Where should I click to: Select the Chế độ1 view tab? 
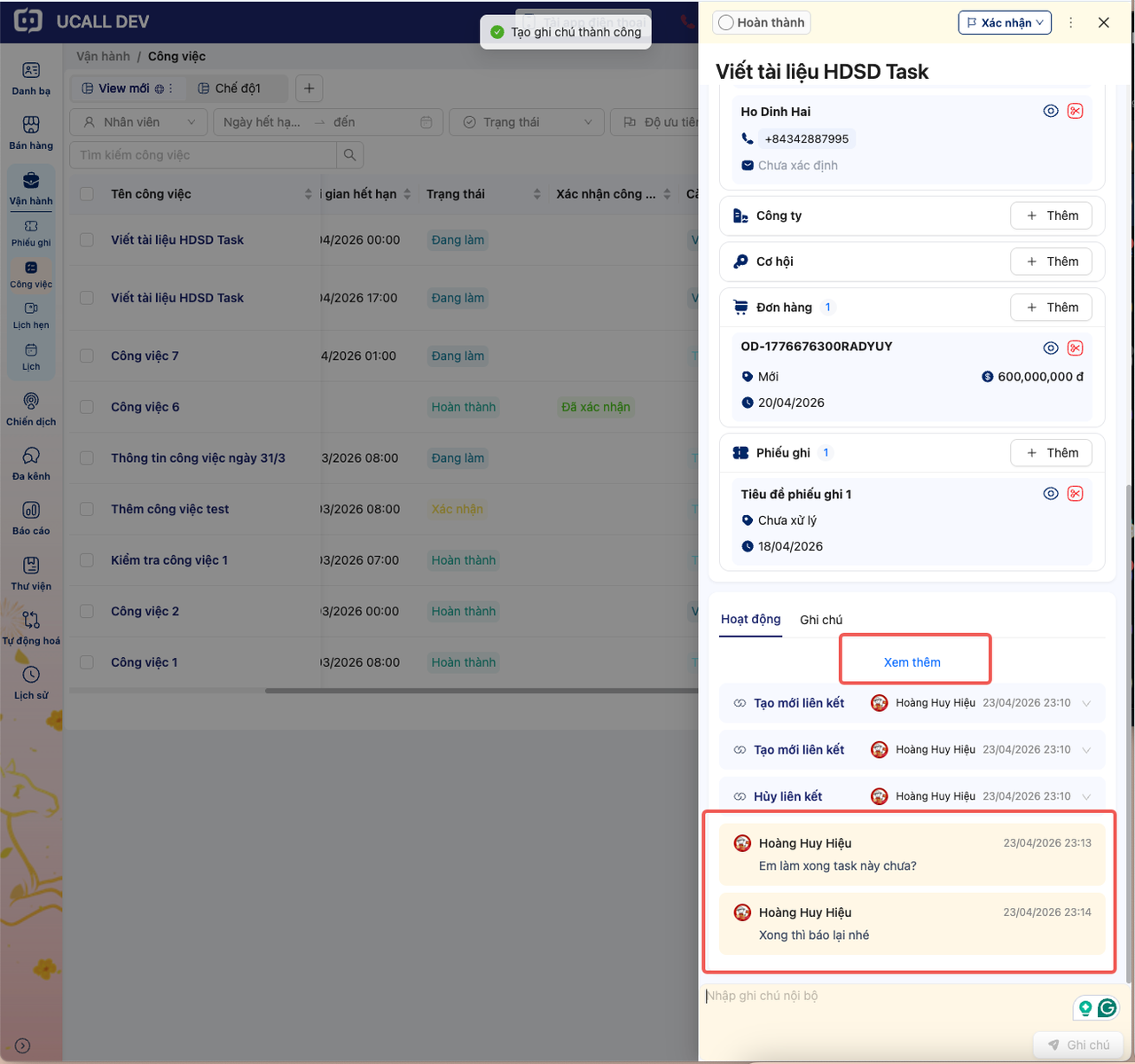(238, 89)
